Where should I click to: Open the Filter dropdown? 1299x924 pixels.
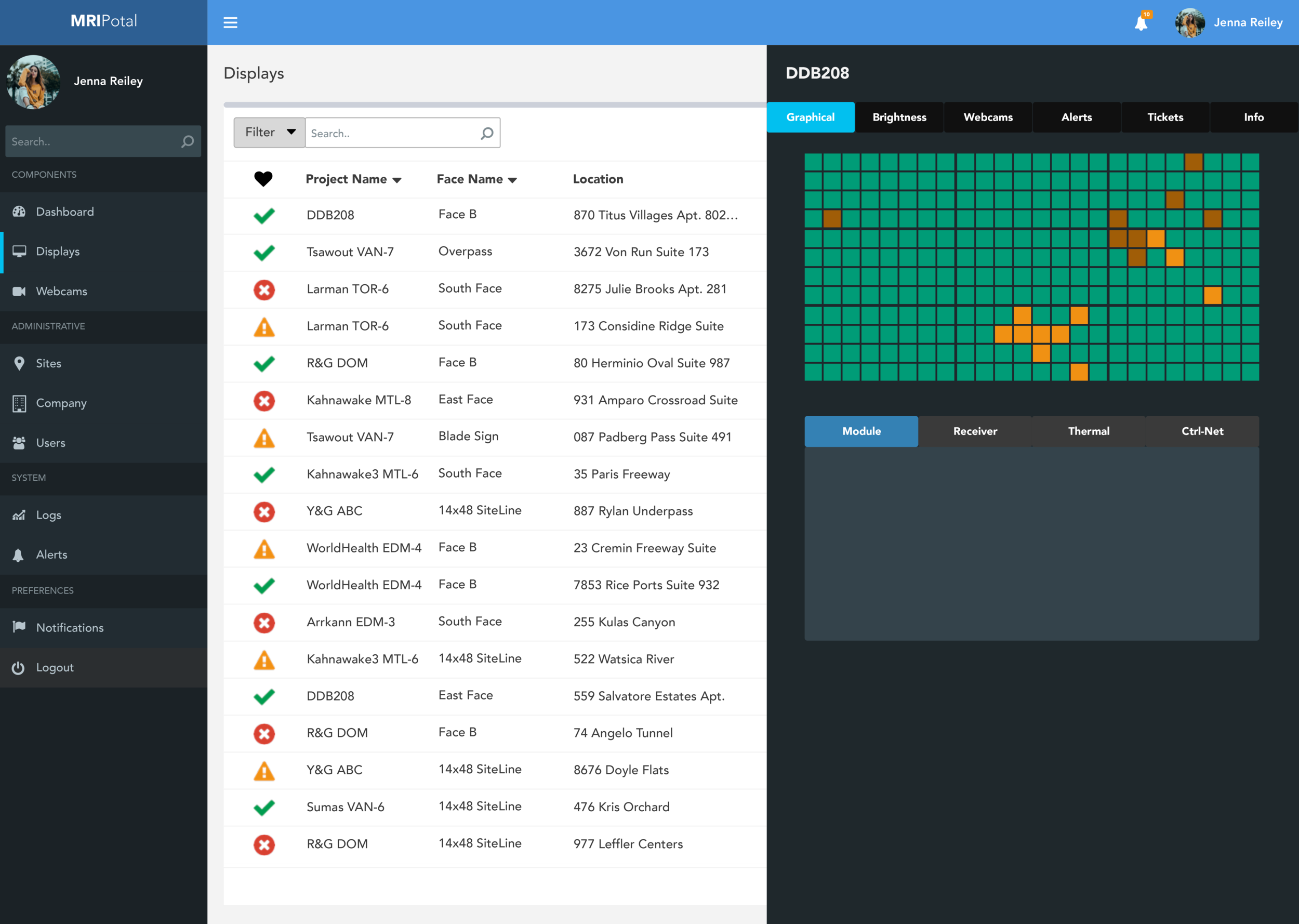270,132
